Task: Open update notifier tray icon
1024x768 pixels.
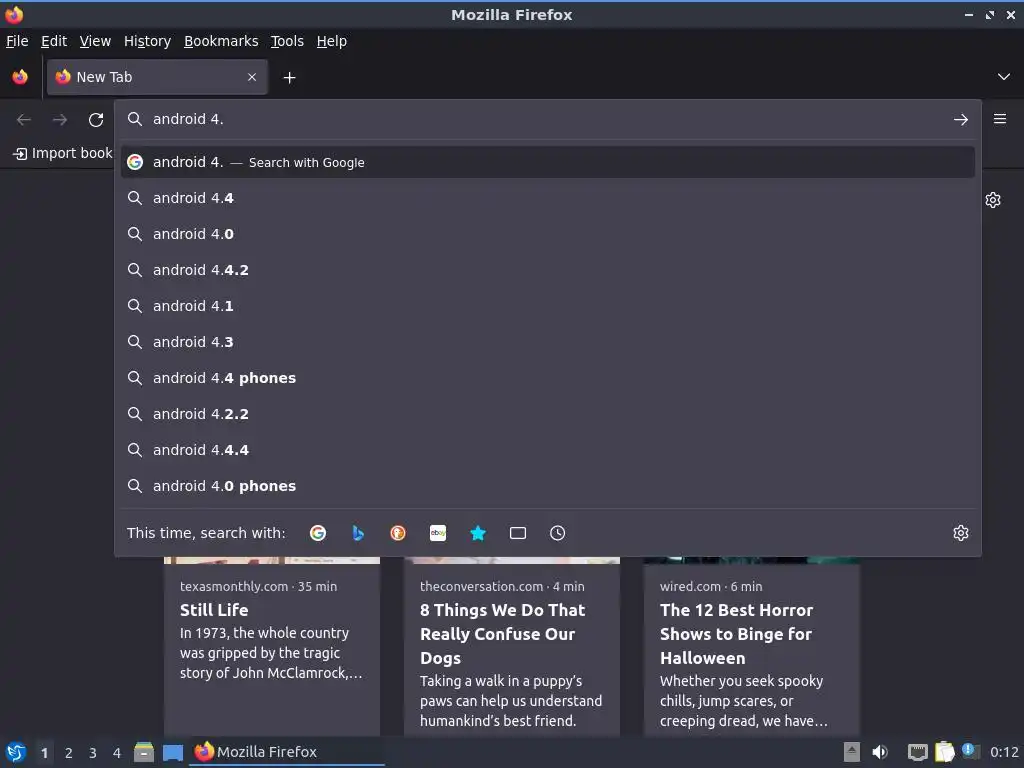Action: [970, 751]
